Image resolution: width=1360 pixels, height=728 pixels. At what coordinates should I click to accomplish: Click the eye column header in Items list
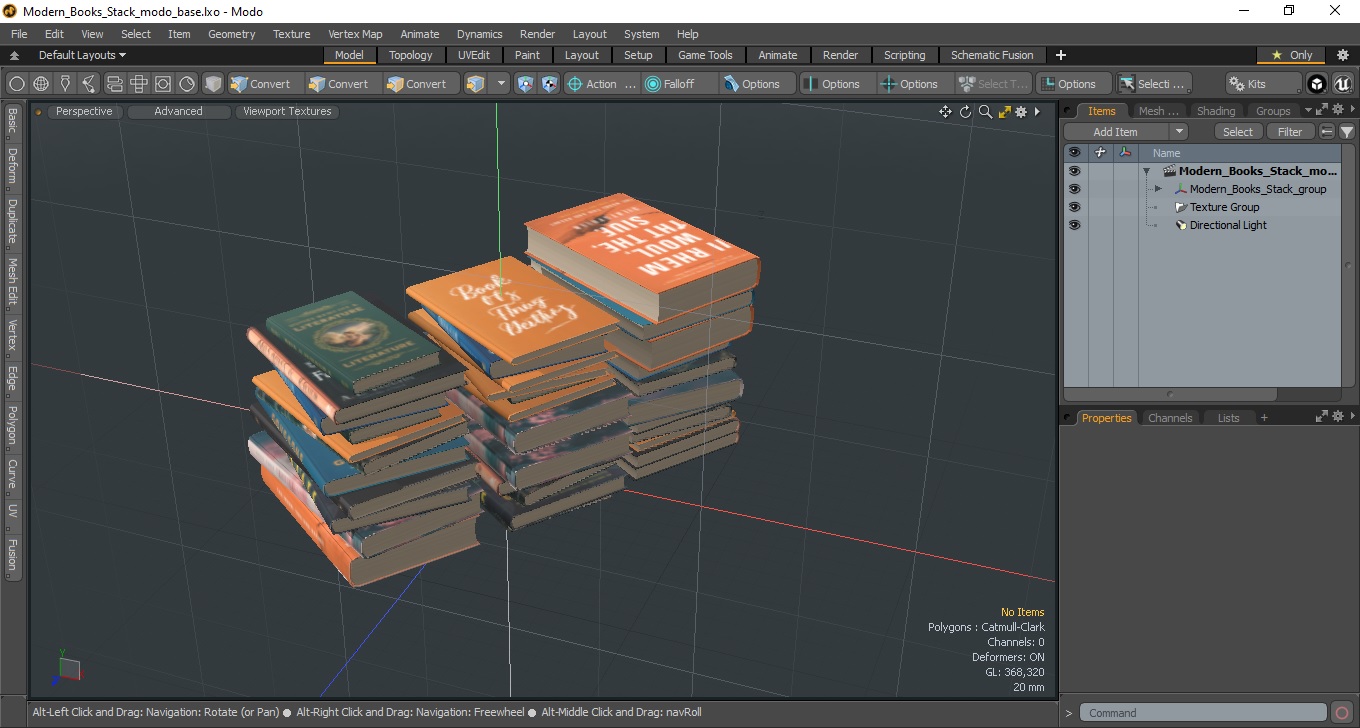(x=1074, y=153)
